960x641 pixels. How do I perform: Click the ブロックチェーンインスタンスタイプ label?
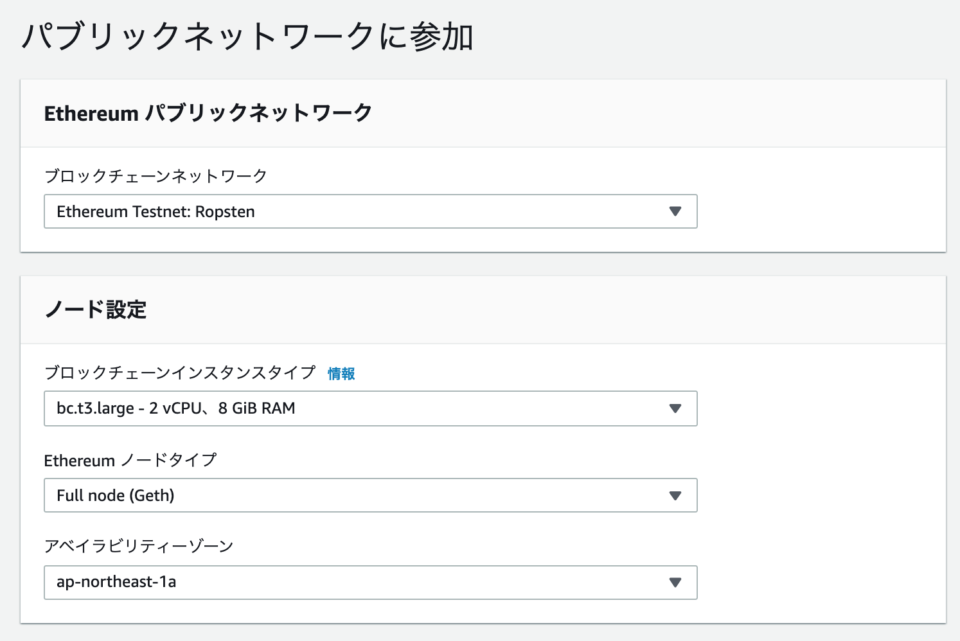pos(180,372)
